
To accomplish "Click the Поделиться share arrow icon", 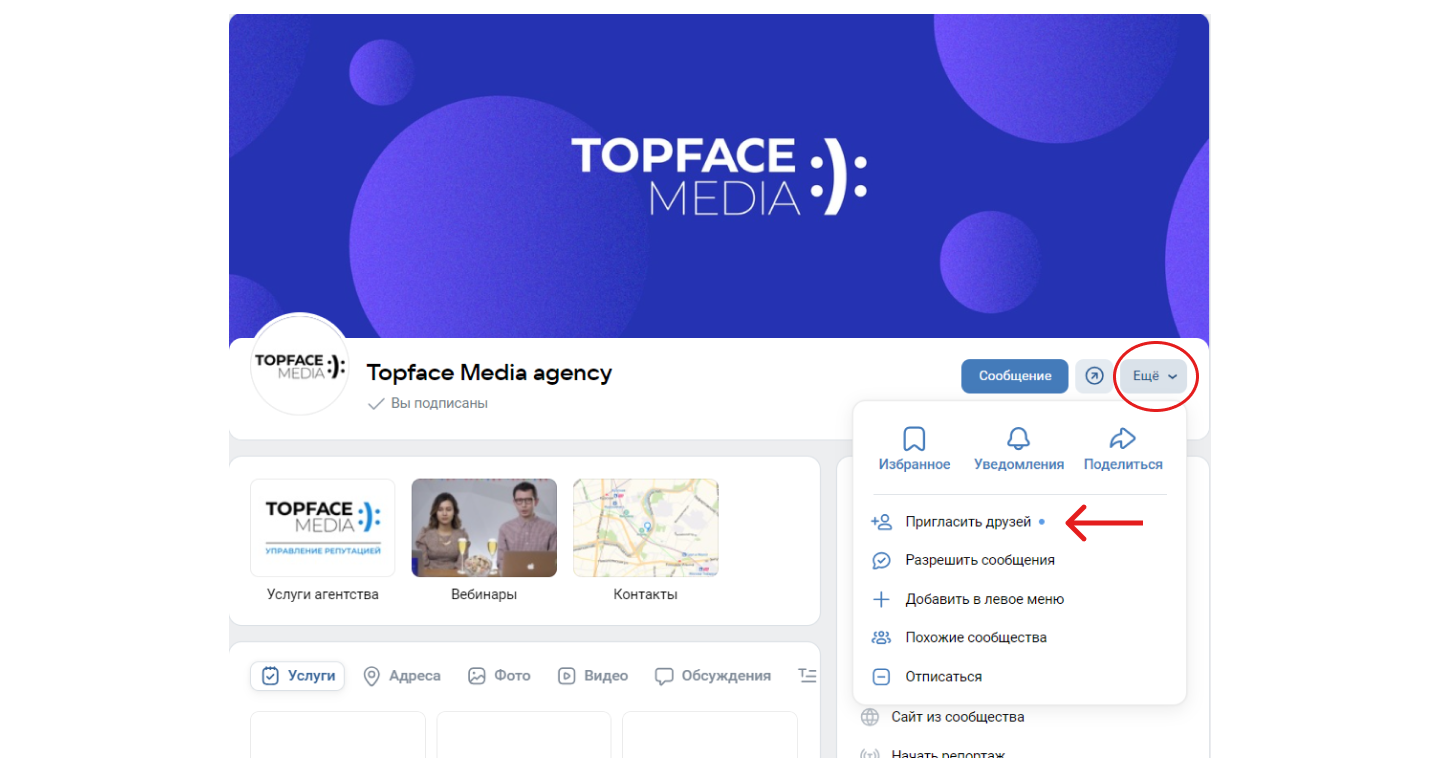I will point(1123,438).
